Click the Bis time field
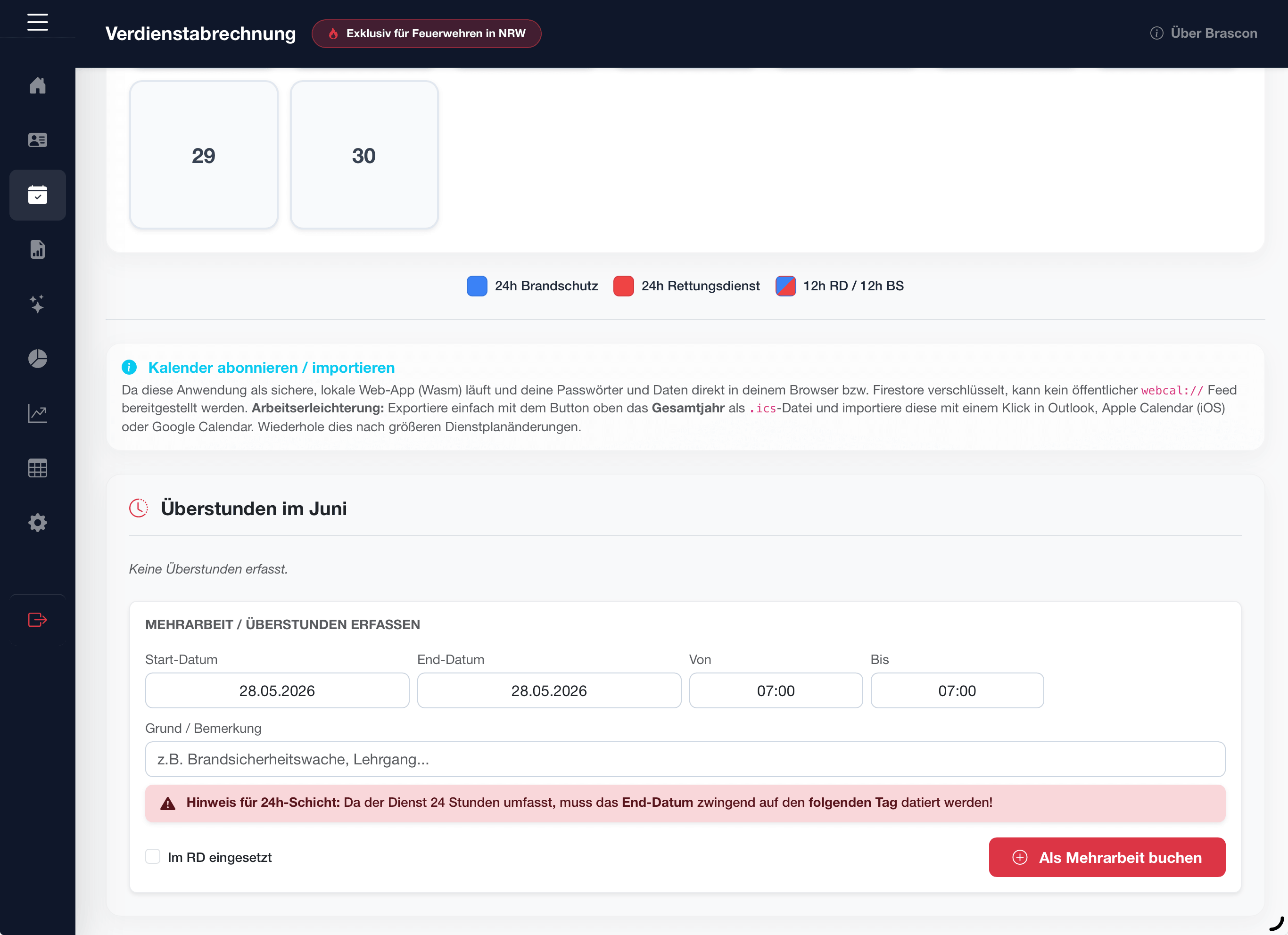Viewport: 1288px width, 935px height. pos(957,690)
